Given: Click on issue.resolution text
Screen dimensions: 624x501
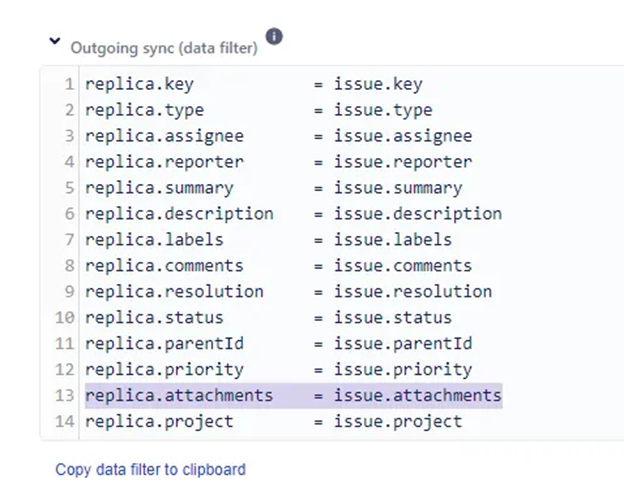Looking at the screenshot, I should [413, 292].
